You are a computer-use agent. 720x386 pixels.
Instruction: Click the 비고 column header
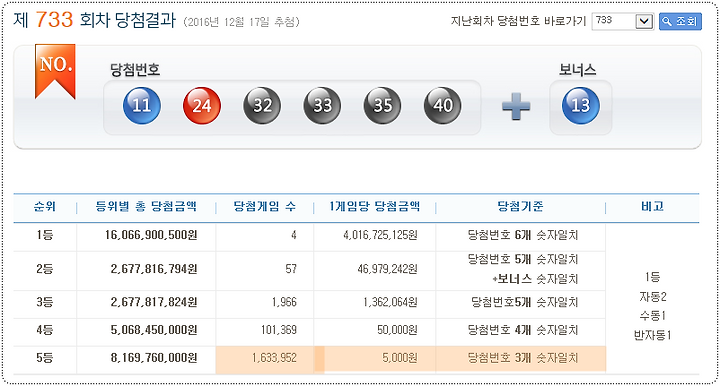coord(652,206)
